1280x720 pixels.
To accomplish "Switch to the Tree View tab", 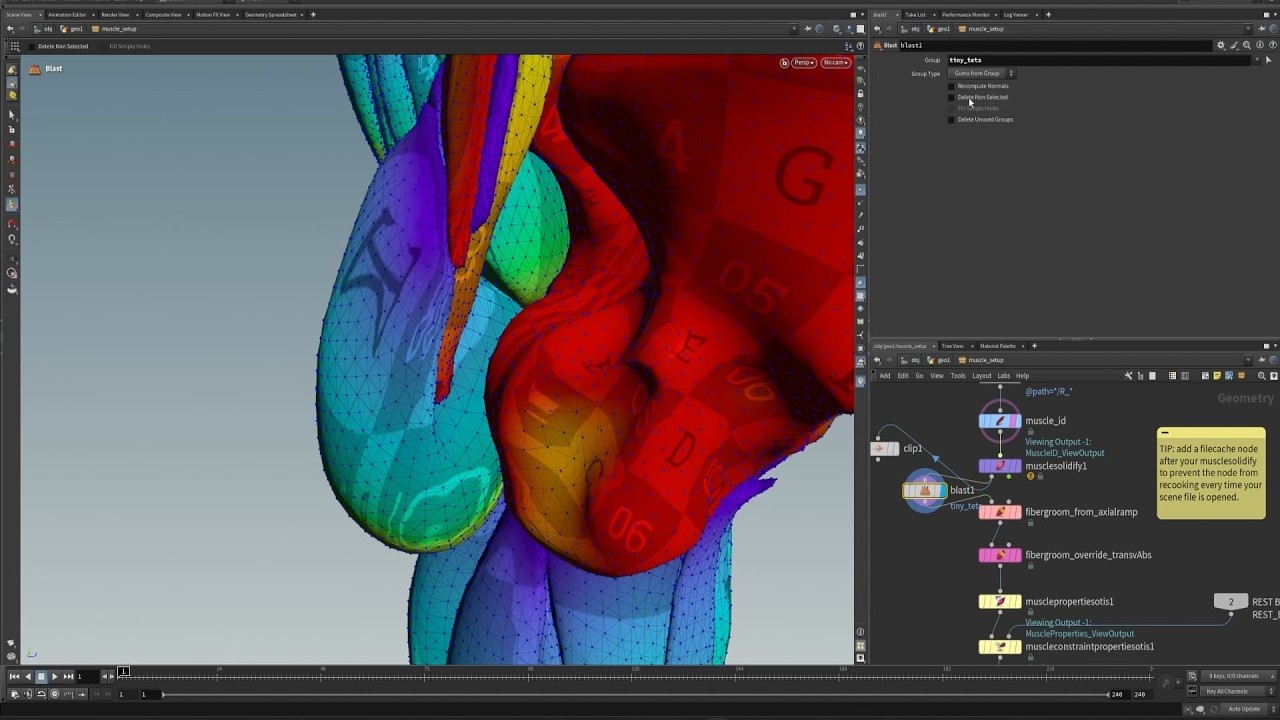I will tap(952, 346).
